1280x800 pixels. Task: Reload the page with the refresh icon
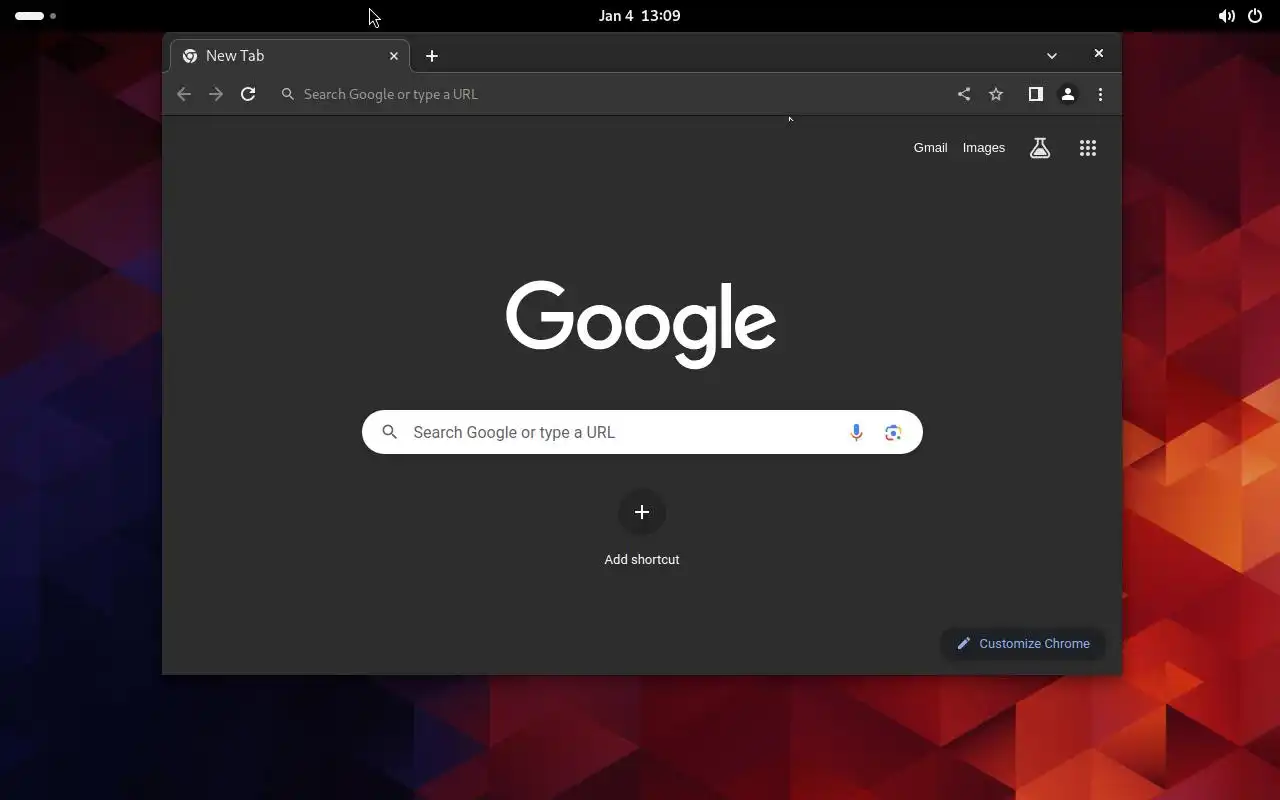(x=248, y=94)
